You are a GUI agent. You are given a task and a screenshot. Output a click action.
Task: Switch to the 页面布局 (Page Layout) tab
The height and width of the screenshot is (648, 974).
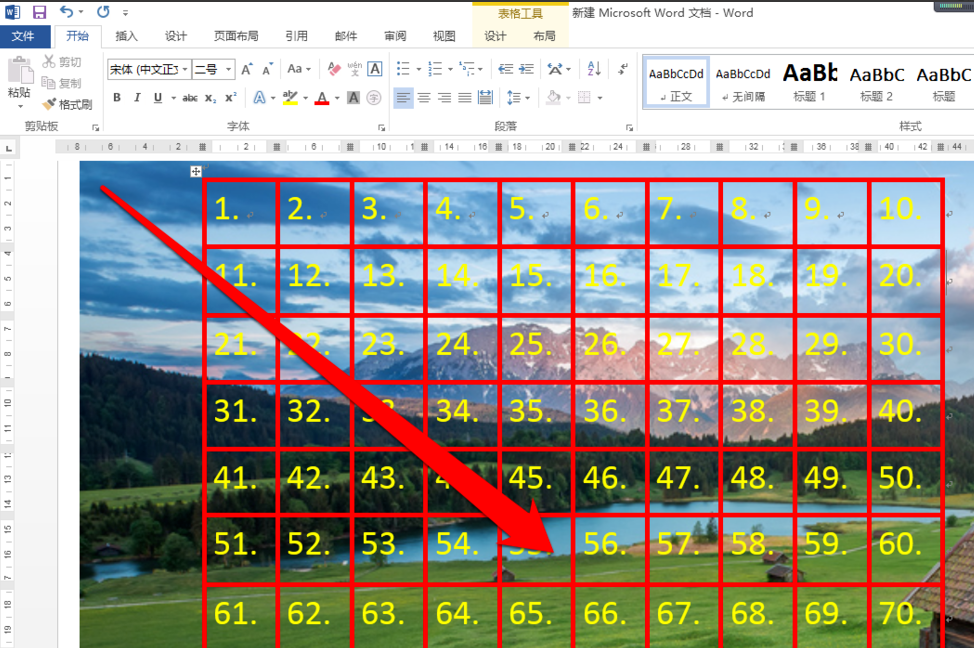coord(236,36)
